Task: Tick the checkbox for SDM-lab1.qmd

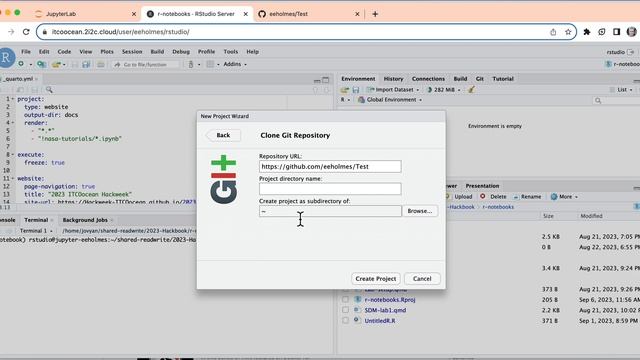Action: tap(345, 310)
